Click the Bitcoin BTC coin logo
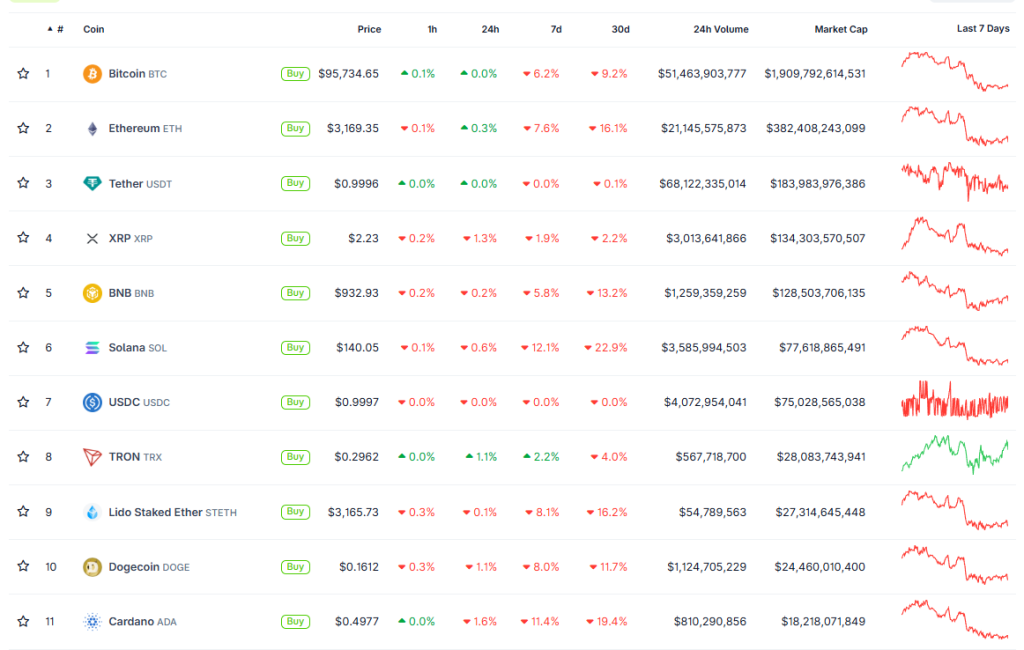This screenshot has height=650, width=1024. point(91,73)
